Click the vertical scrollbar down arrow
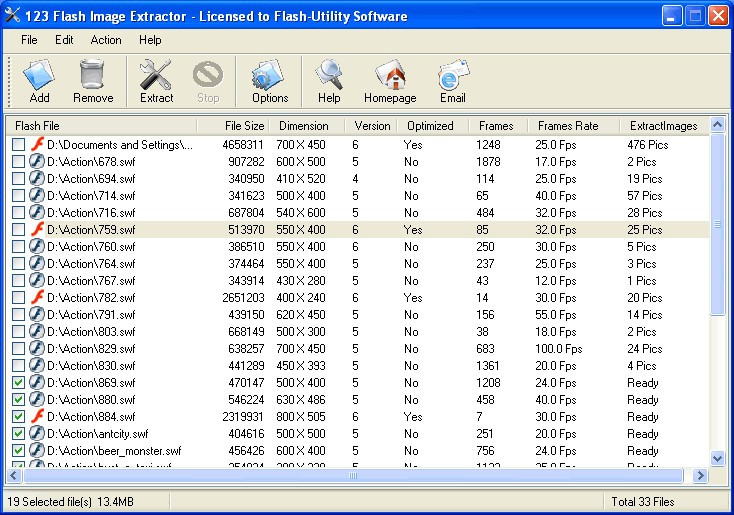The width and height of the screenshot is (734, 515). pos(717,458)
